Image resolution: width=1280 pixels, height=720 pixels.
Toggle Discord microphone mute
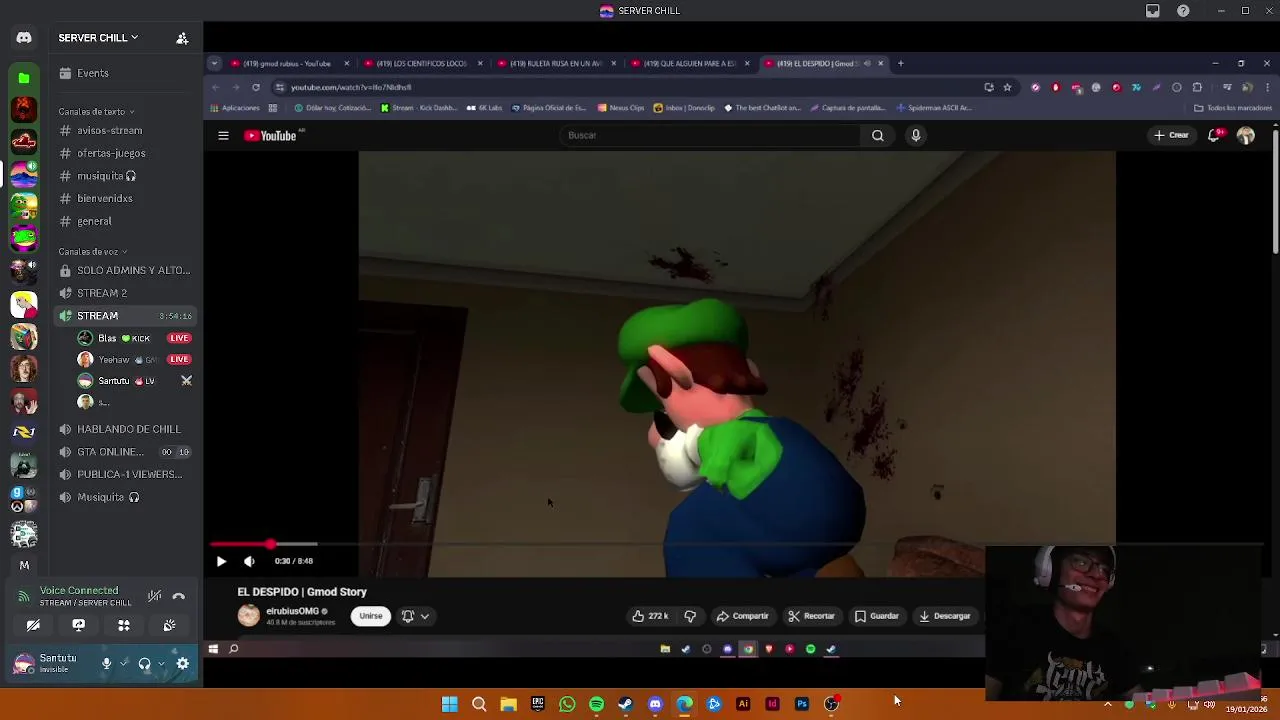click(x=106, y=663)
